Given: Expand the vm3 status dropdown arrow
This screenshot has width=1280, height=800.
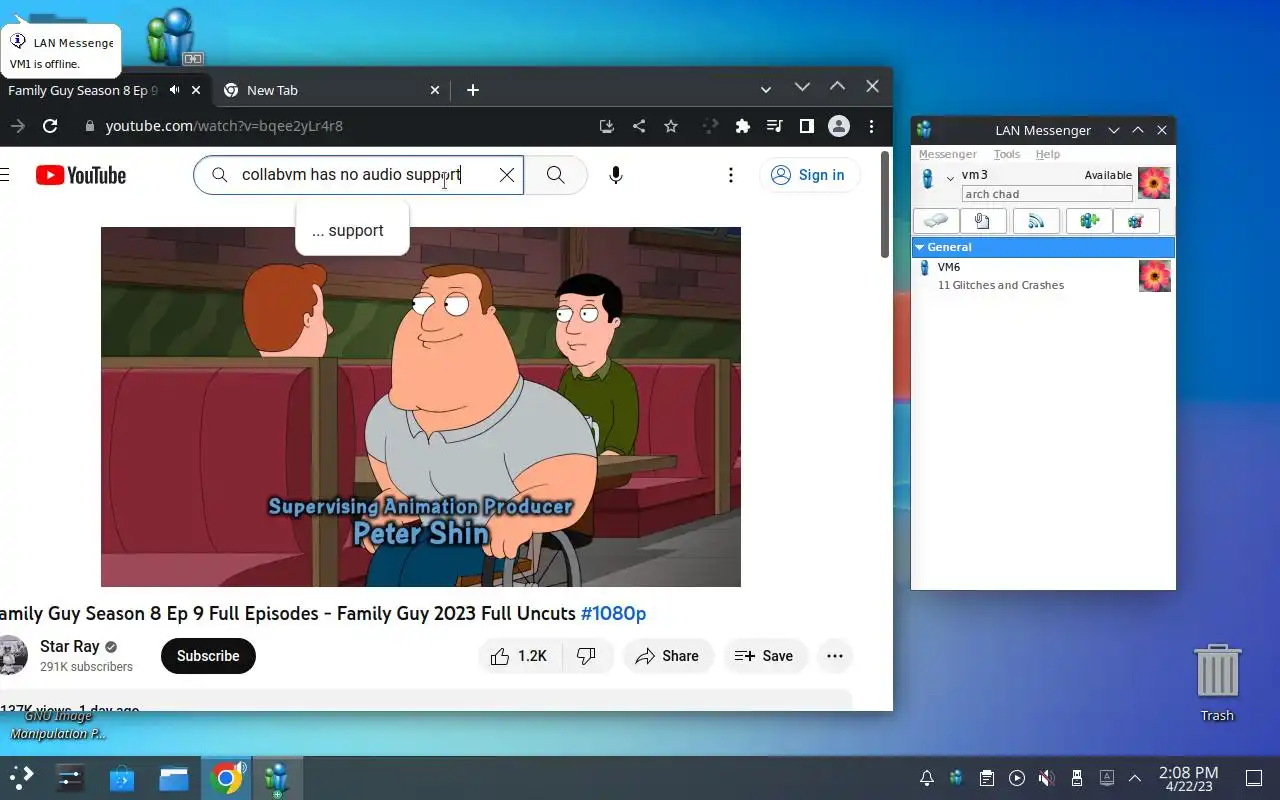Looking at the screenshot, I should (x=950, y=178).
